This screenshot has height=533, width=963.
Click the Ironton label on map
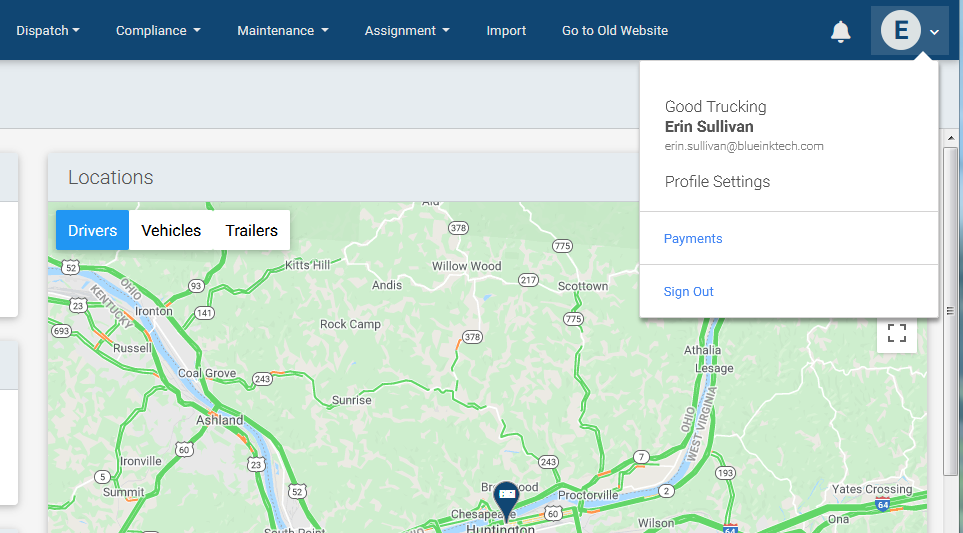click(x=154, y=311)
